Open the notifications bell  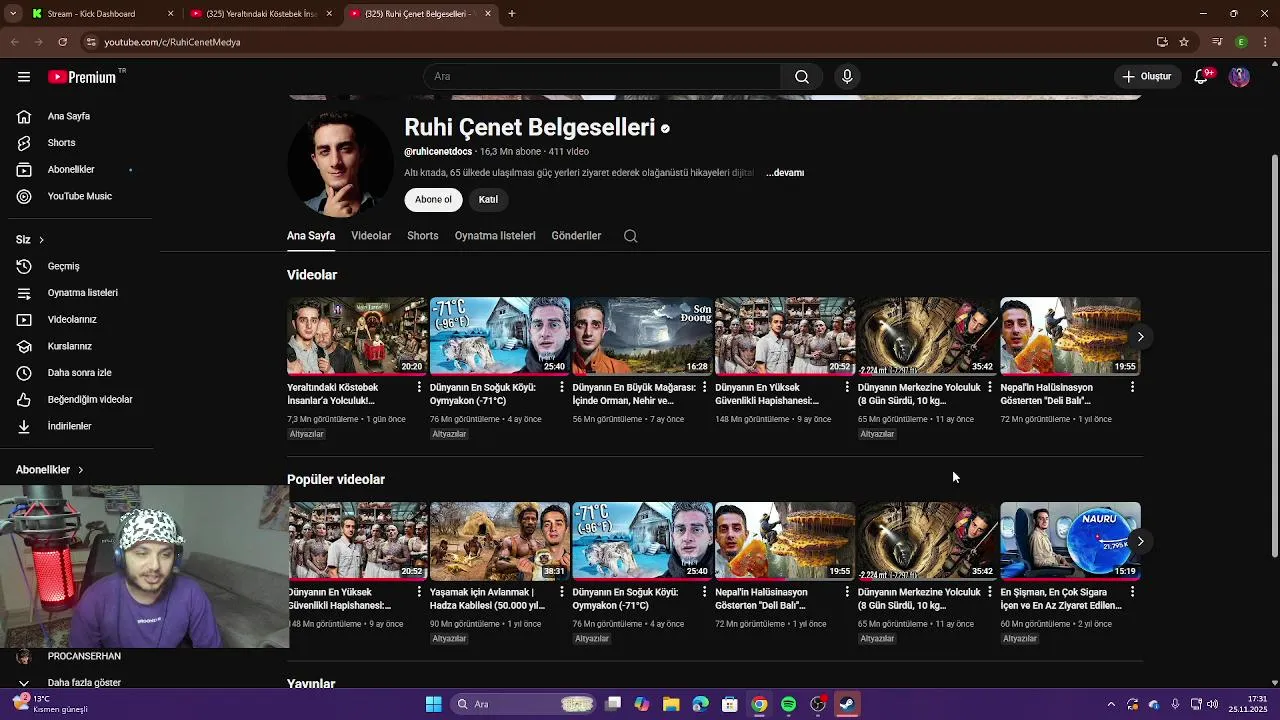click(x=1201, y=77)
